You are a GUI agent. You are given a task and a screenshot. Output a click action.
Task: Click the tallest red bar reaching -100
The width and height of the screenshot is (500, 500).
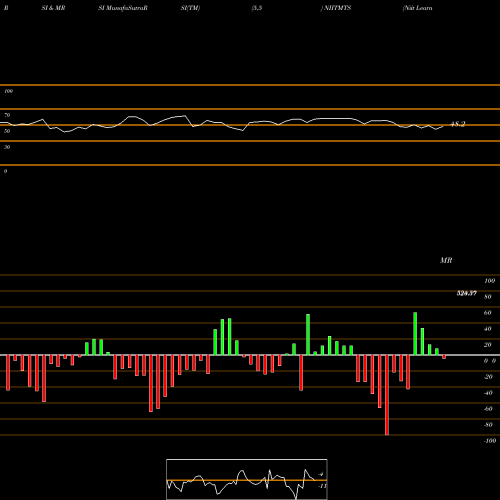pos(387,395)
